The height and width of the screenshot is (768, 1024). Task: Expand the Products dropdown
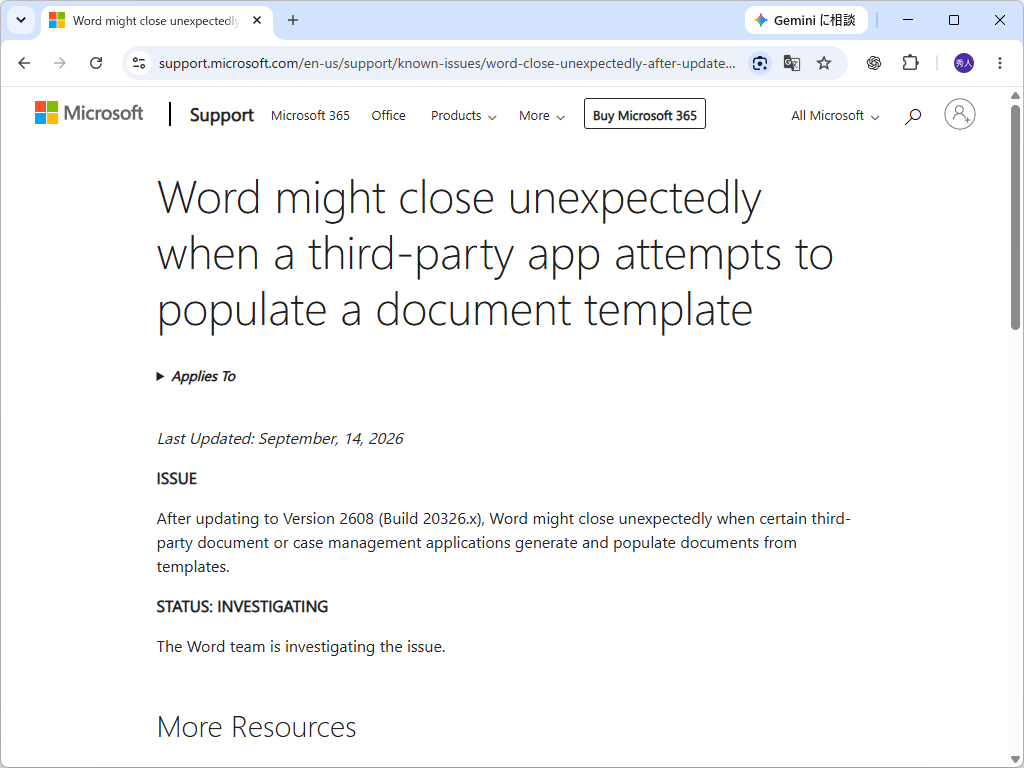[x=463, y=116]
